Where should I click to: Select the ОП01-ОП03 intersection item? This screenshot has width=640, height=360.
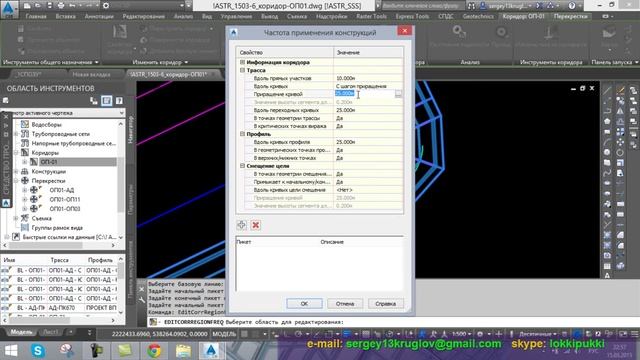coord(64,209)
